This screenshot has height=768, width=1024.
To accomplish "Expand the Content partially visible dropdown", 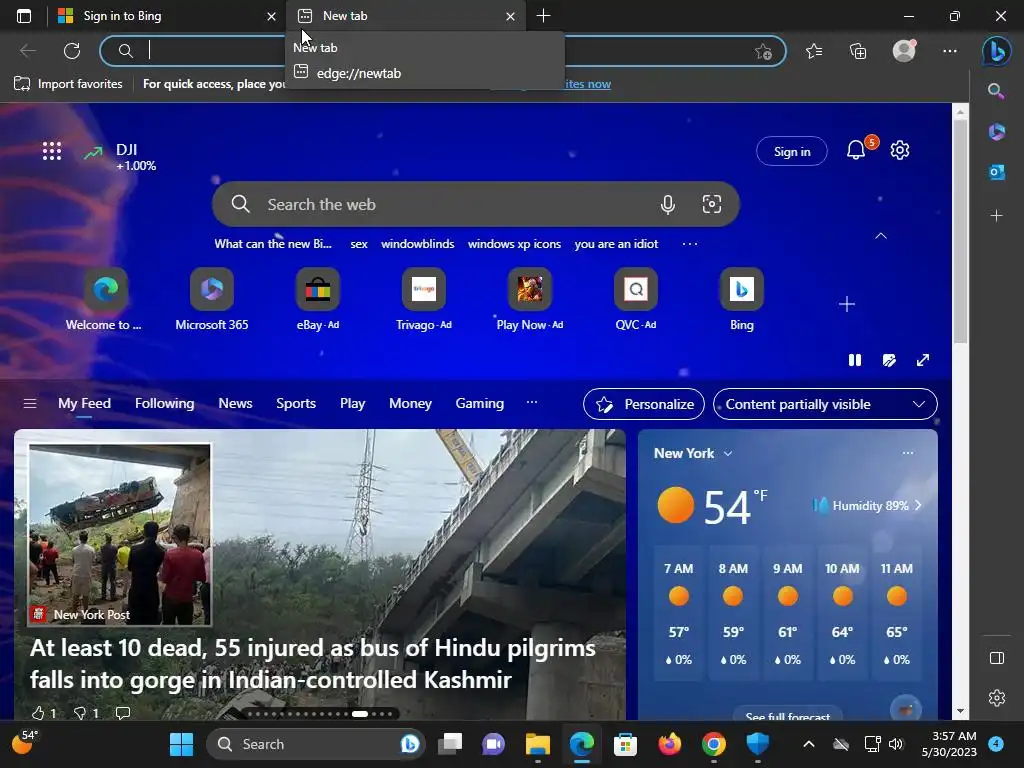I will [x=825, y=404].
